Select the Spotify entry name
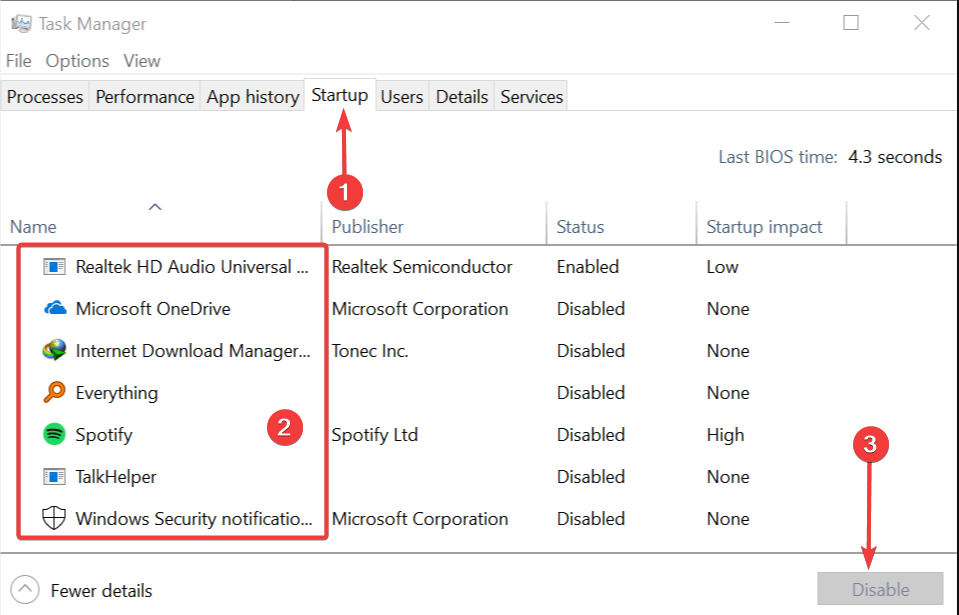Image resolution: width=959 pixels, height=615 pixels. tap(104, 435)
